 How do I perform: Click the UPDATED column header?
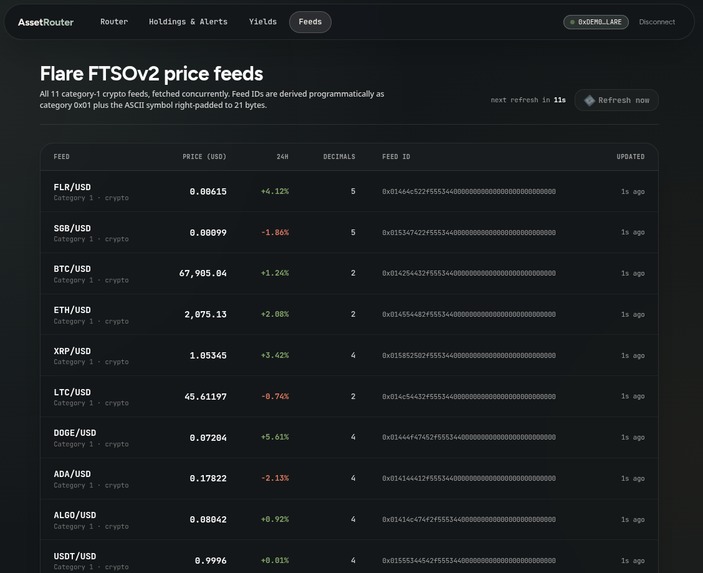pos(630,156)
